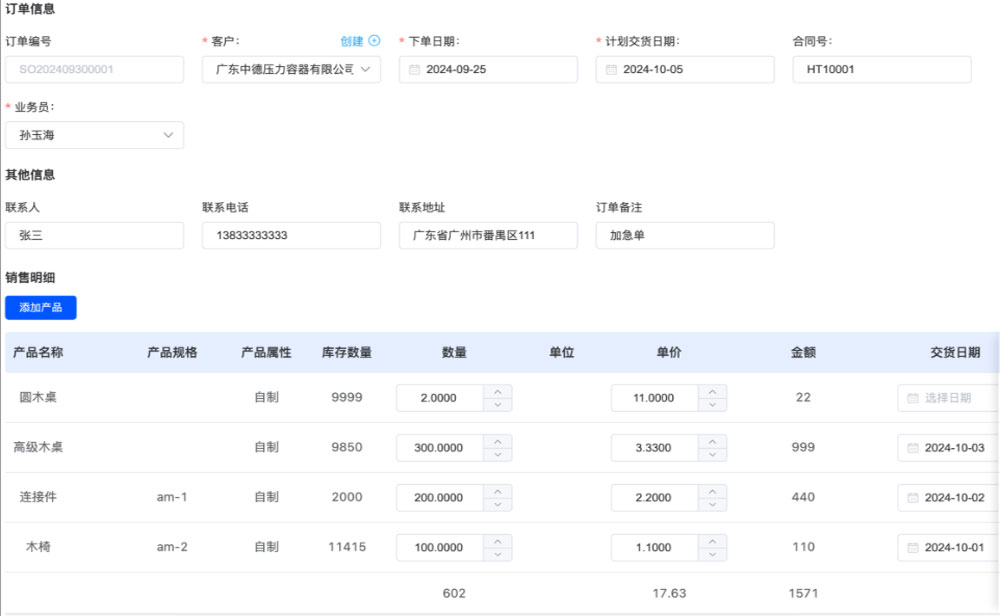This screenshot has width=1000, height=616.
Task: Focus the 合同号 field with HT10001
Action: (881, 70)
